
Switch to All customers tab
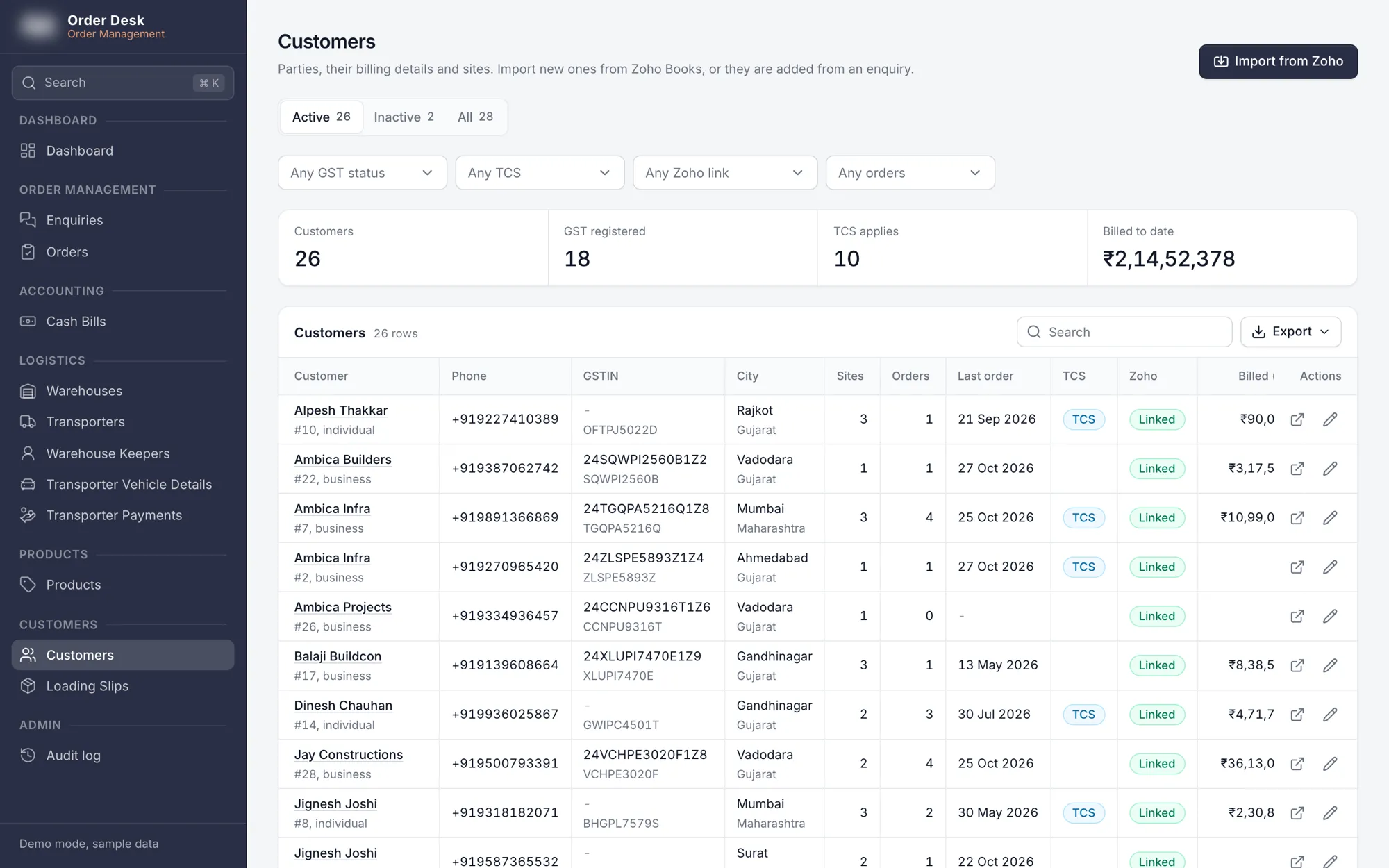[476, 117]
